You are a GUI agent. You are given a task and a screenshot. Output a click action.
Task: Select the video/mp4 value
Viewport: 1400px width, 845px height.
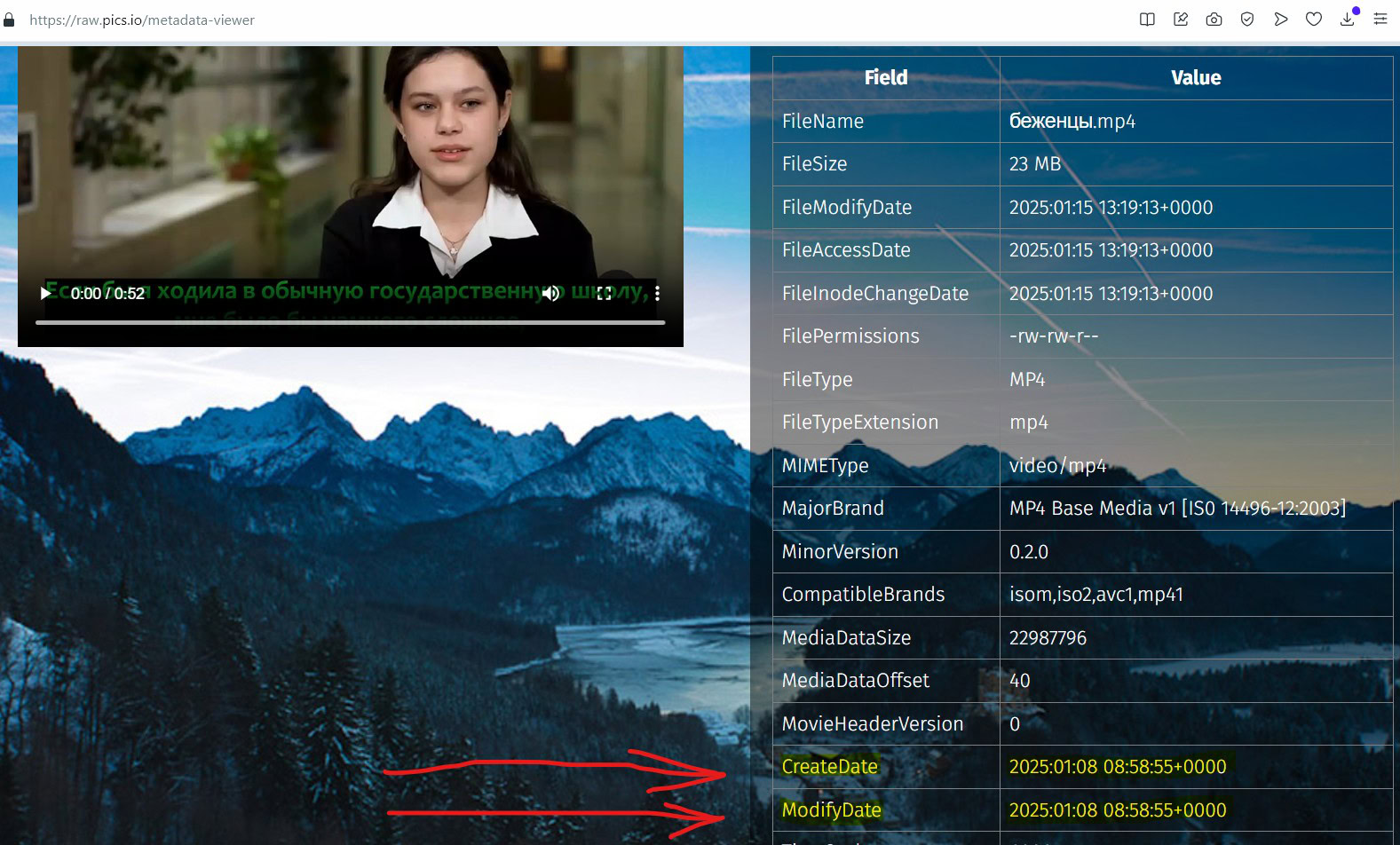pos(1057,466)
